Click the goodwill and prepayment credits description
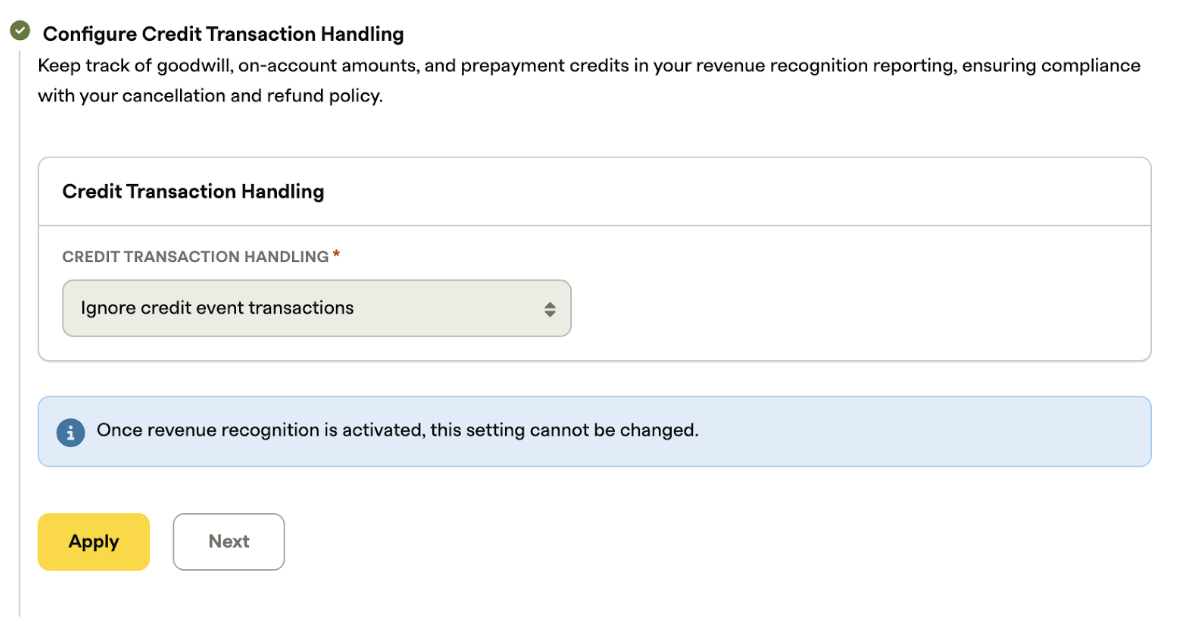Image resolution: width=1194 pixels, height=630 pixels. coord(589,80)
